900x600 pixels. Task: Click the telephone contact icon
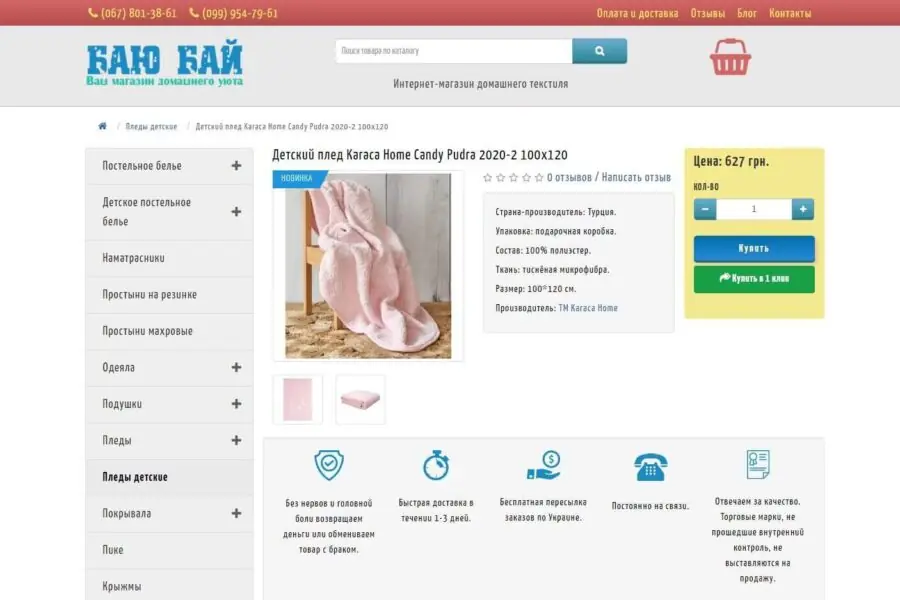(650, 467)
